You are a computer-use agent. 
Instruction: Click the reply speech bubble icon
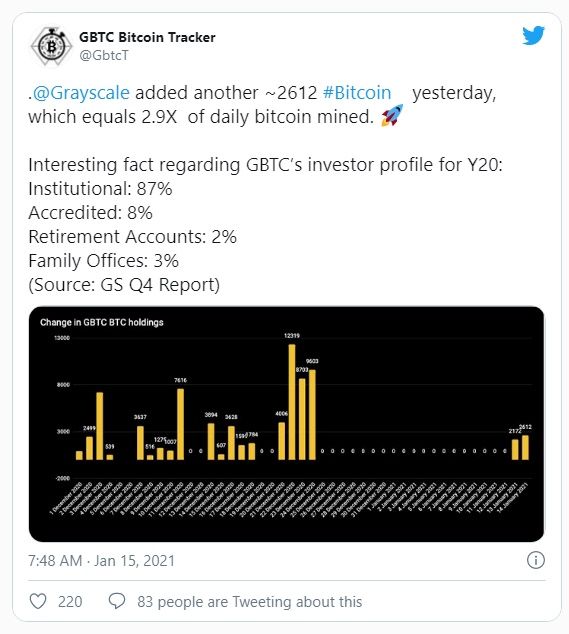pyautogui.click(x=117, y=601)
